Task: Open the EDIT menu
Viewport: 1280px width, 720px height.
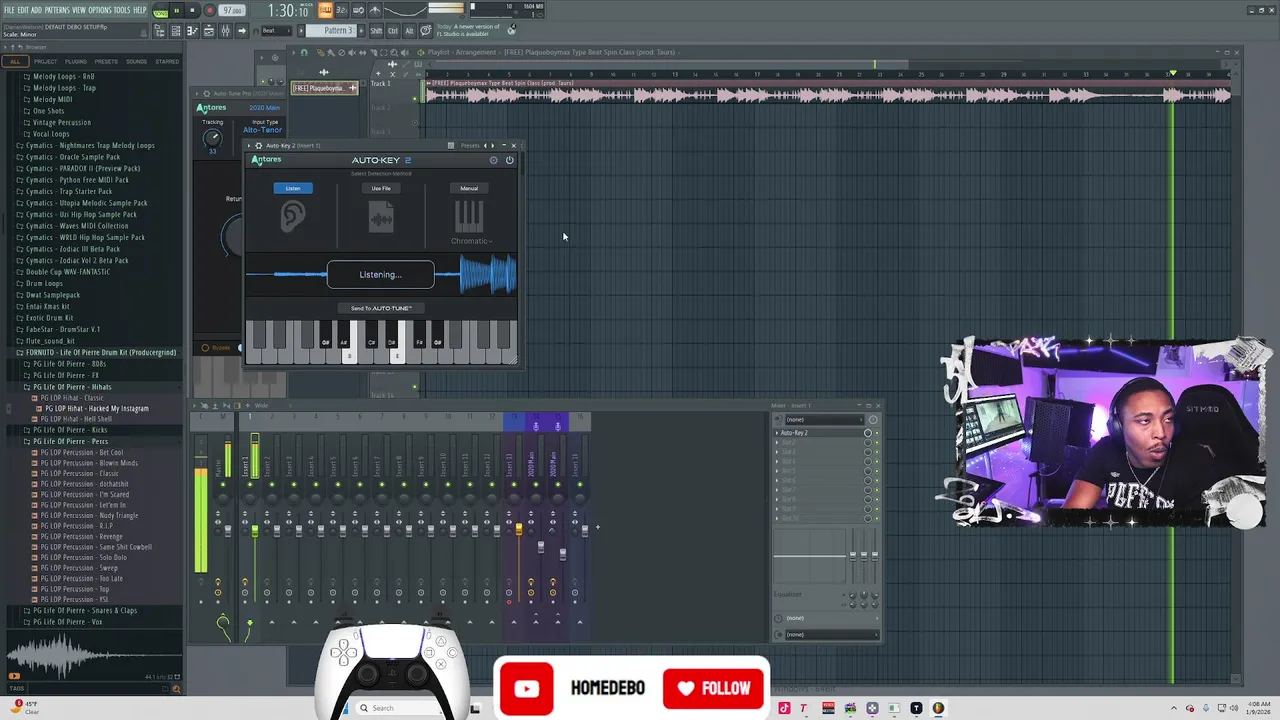Action: [23, 10]
